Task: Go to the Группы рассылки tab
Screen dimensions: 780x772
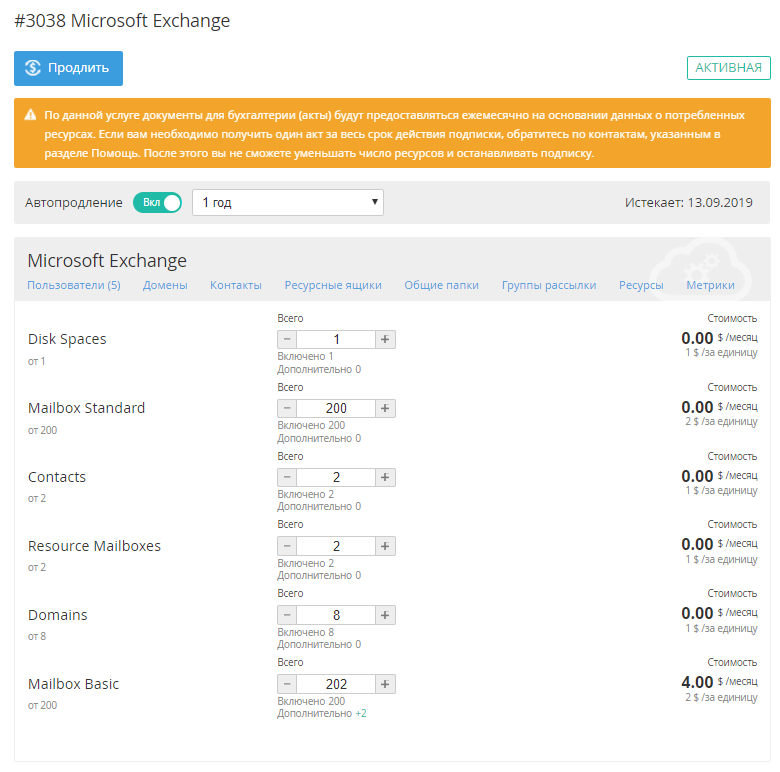Action: 549,285
